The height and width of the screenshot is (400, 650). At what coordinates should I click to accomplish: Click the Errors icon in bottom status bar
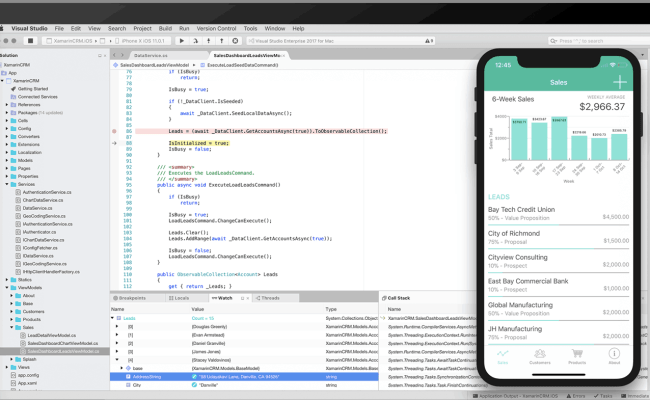569,396
